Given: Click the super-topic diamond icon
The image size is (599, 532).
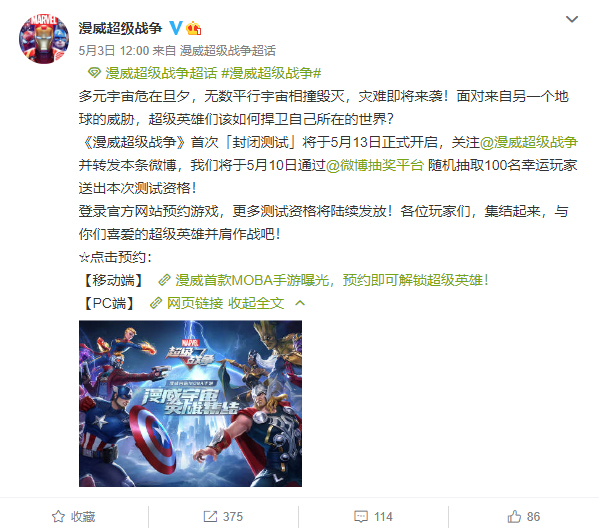Looking at the screenshot, I should click(x=94, y=73).
